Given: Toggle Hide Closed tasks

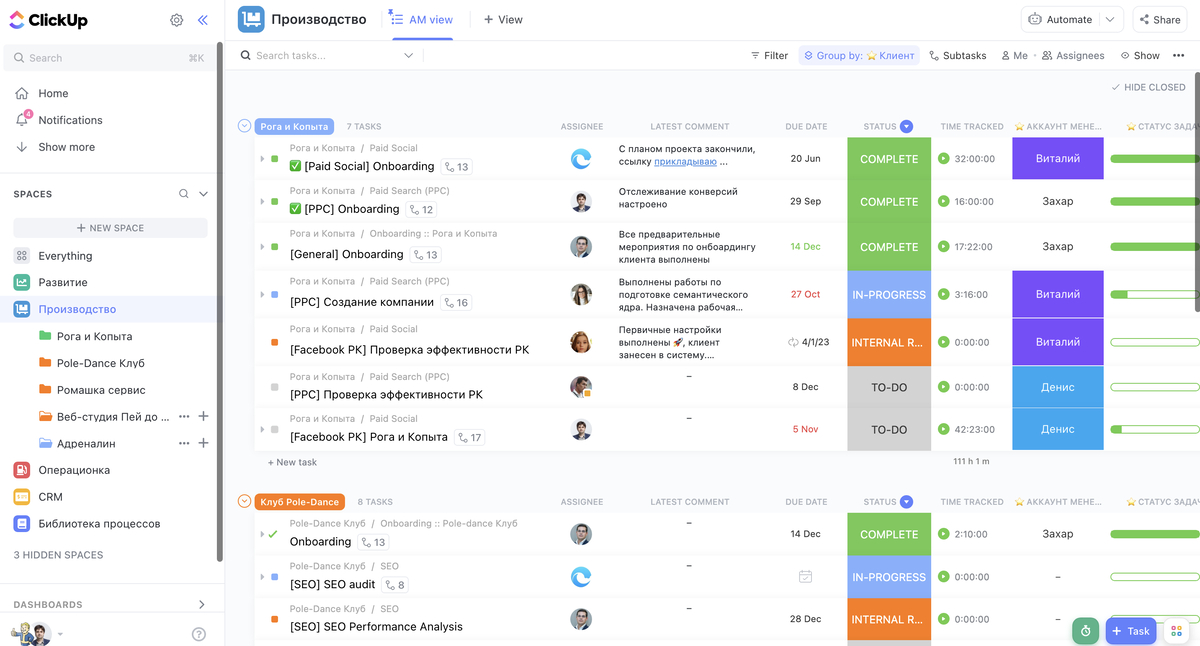Looking at the screenshot, I should pos(1148,88).
